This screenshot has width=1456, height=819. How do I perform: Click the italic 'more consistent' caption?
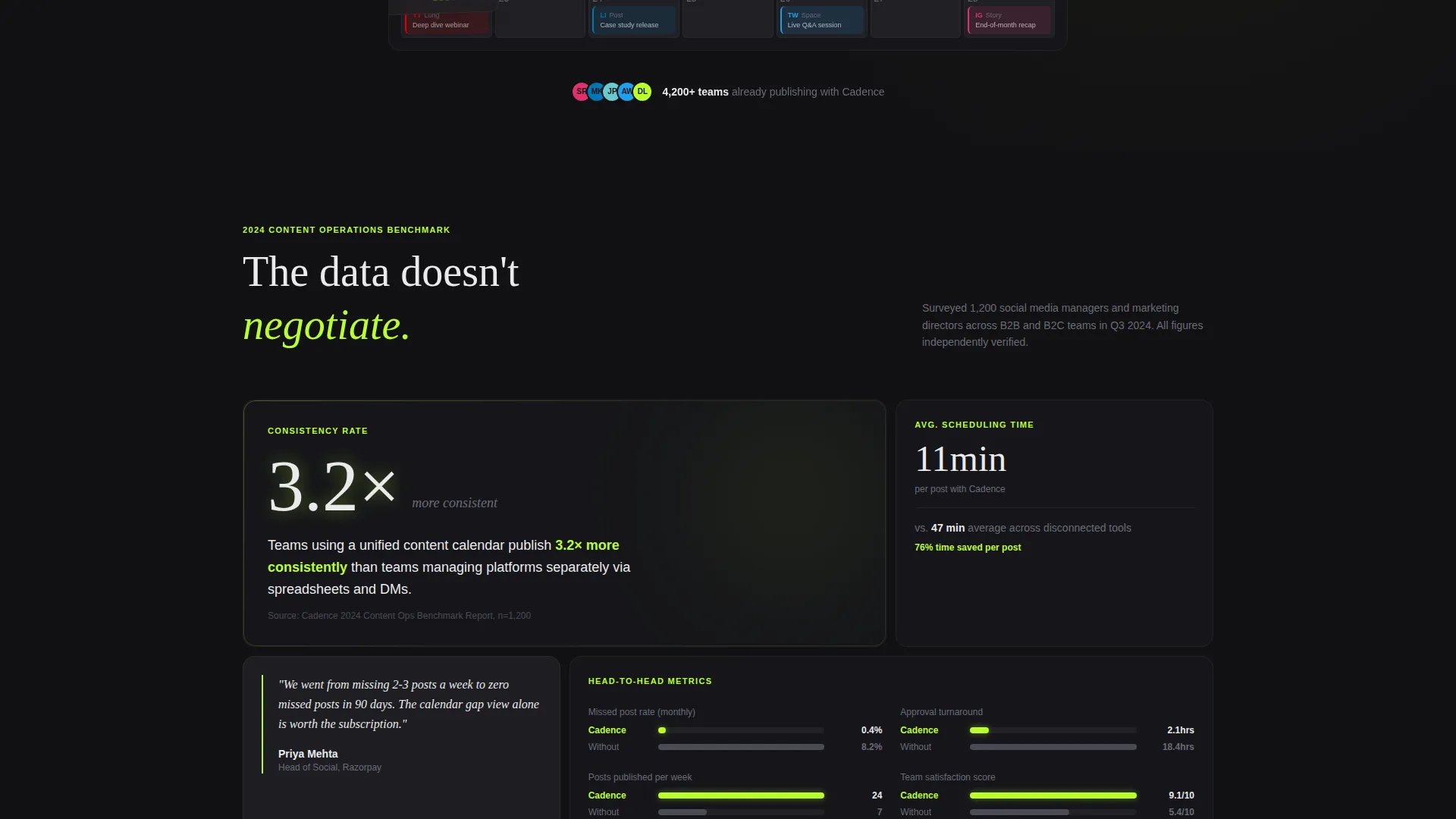pos(454,503)
